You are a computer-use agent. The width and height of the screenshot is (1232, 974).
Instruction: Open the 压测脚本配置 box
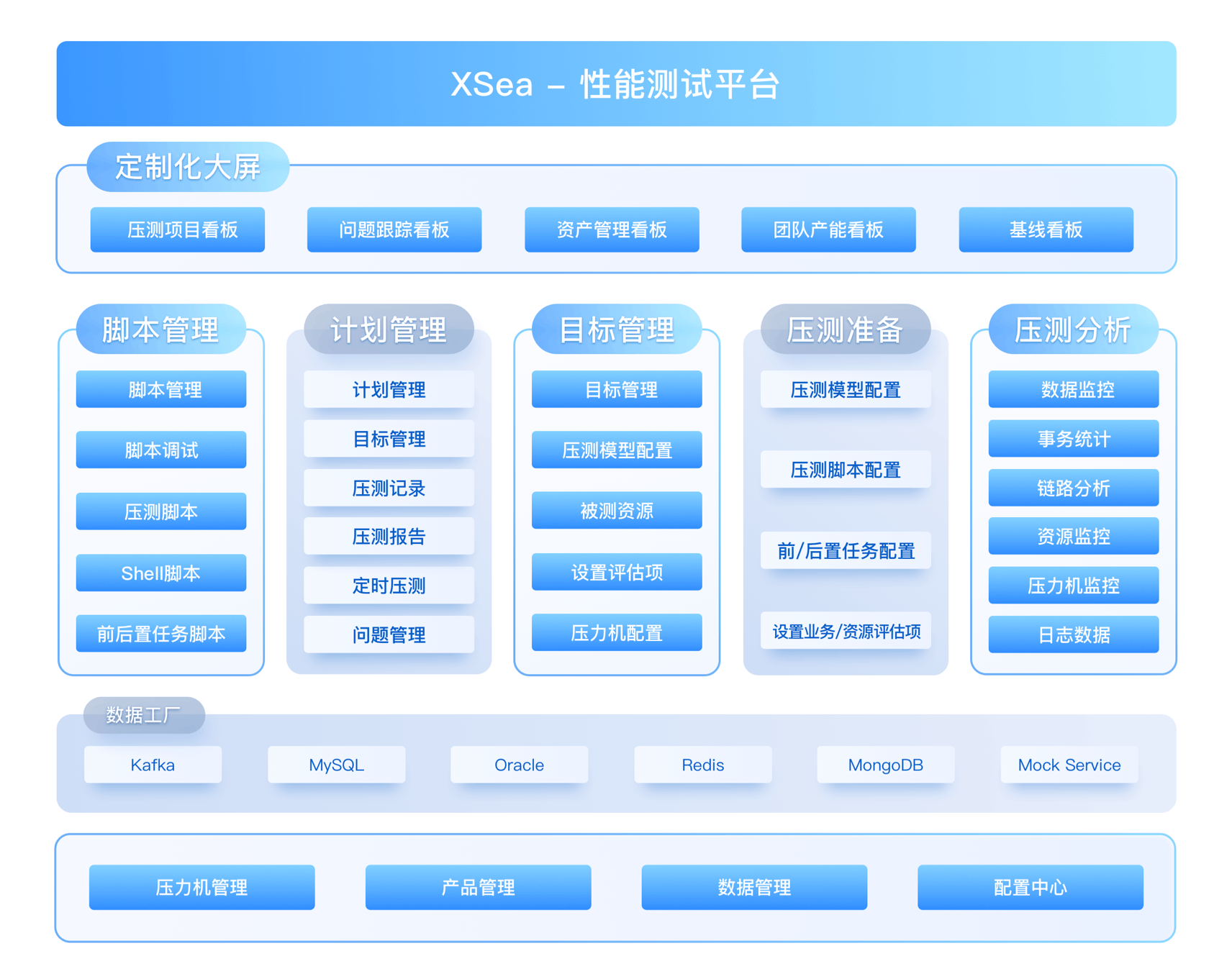pos(846,469)
